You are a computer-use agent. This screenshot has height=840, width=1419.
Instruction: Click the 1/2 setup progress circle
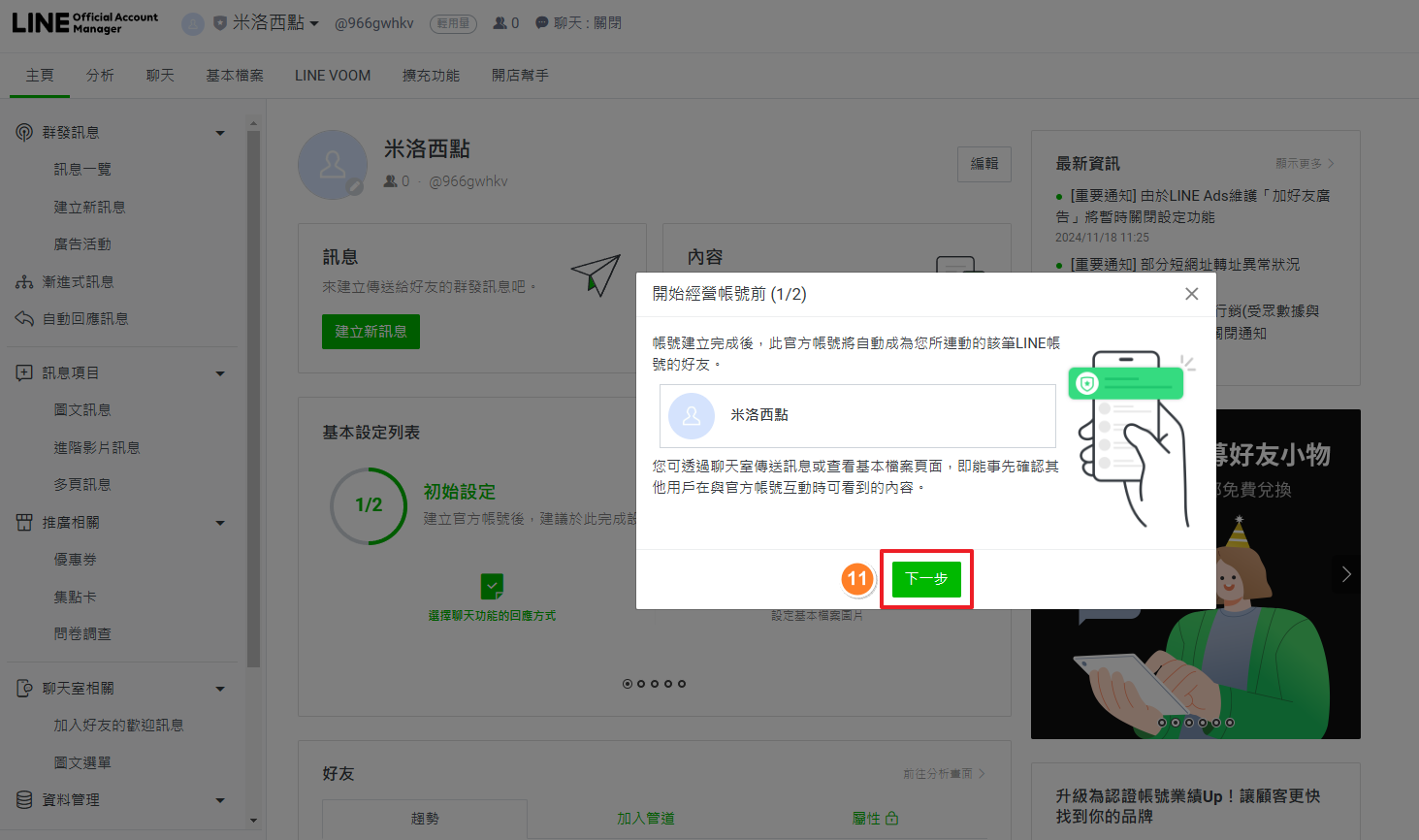[x=369, y=505]
